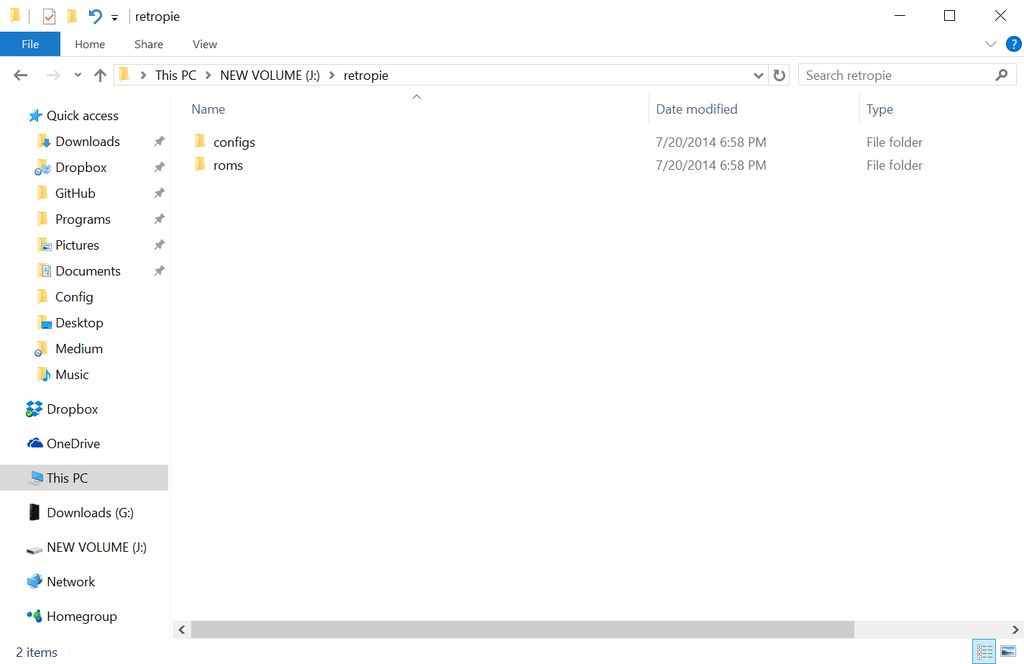Click the pin icon next to Documents
Viewport: 1024px width, 664px height.
point(159,270)
